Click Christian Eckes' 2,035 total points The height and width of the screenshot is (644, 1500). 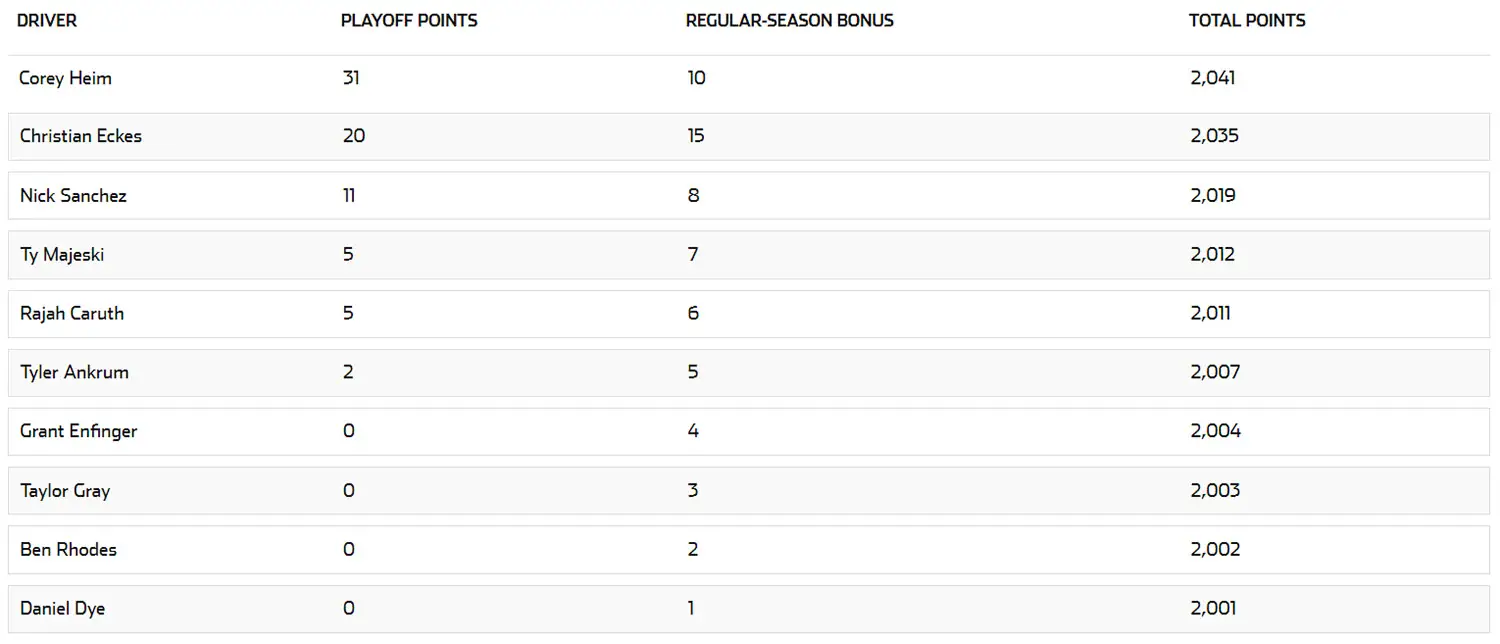pos(1215,136)
